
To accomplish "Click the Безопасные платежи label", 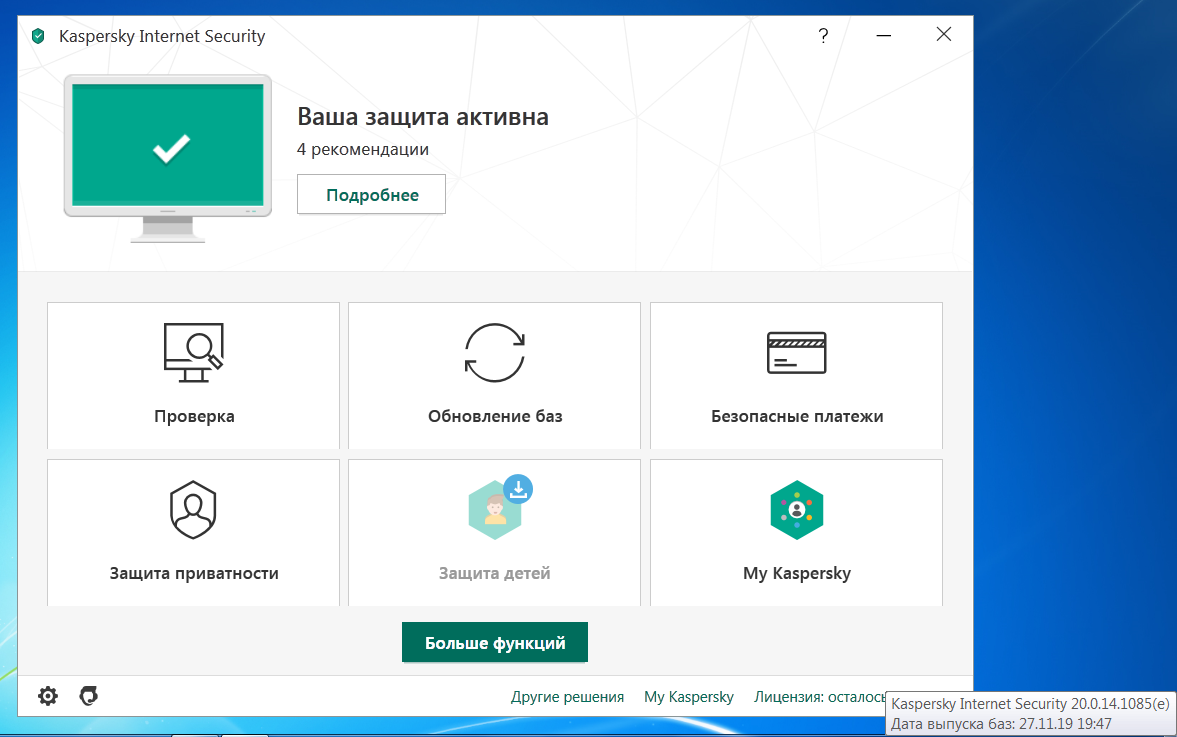I will [x=797, y=416].
